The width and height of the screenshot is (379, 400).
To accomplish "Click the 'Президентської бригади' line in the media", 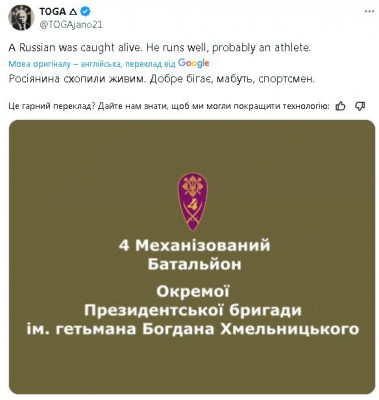I will [x=193, y=311].
